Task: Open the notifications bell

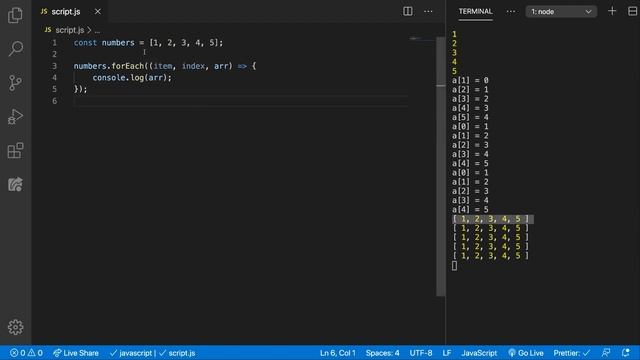Action: coord(626,353)
